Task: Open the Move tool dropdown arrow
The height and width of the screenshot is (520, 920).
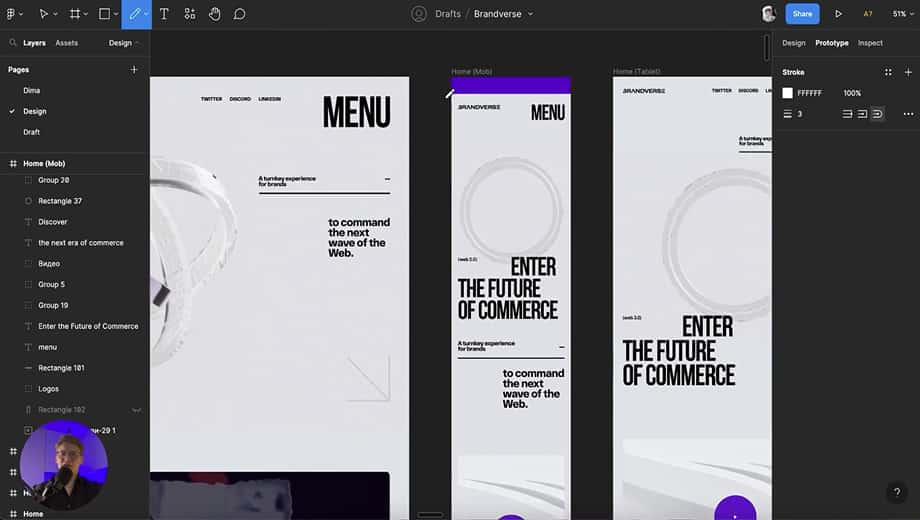Action: [x=56, y=14]
